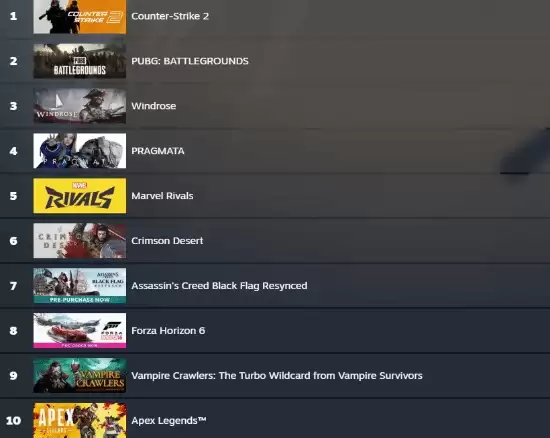Screen dimensions: 550x438
Task: Open the Counter-Strike 2 game thumbnail
Action: pos(80,16)
